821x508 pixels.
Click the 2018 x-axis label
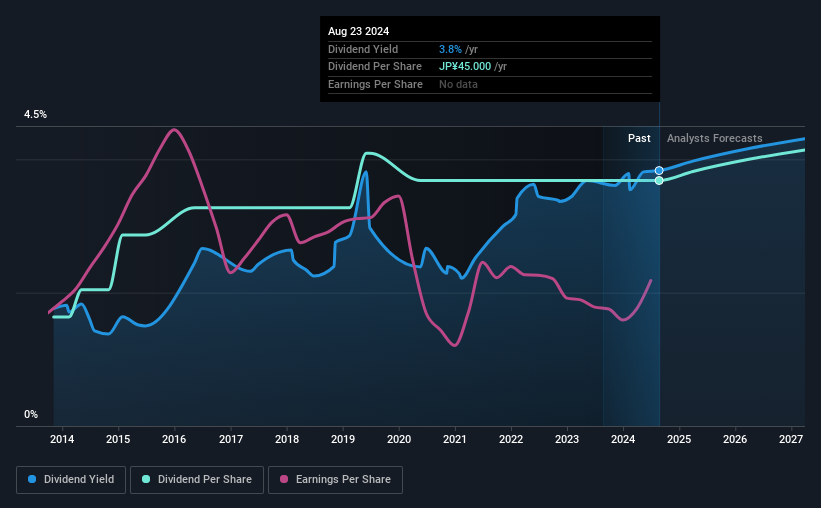287,439
